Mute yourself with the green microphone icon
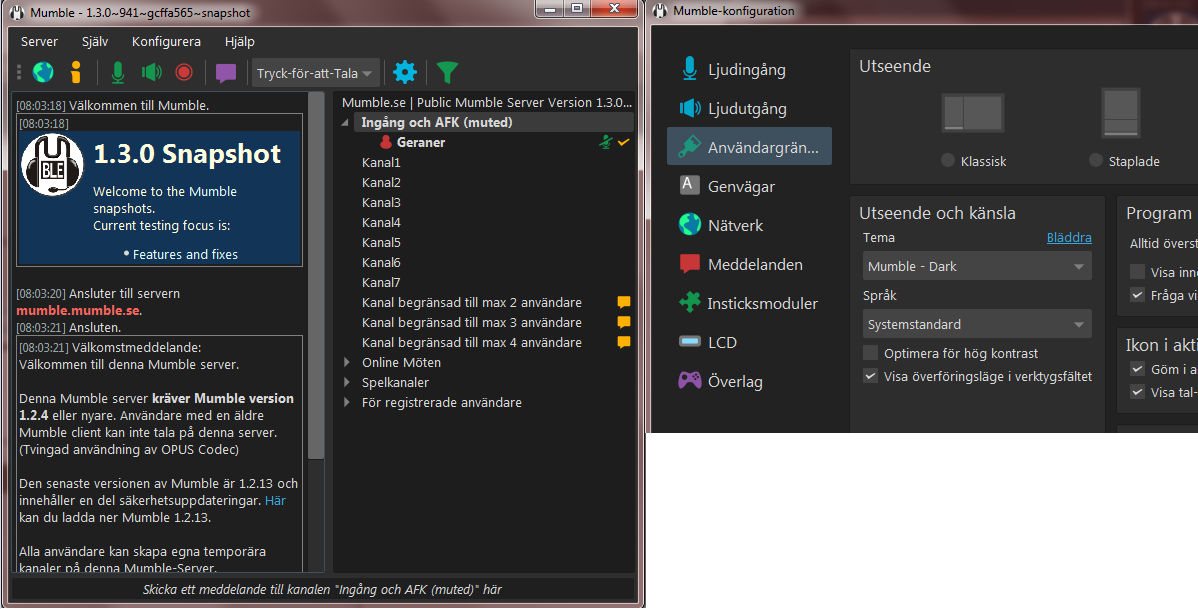 (118, 73)
